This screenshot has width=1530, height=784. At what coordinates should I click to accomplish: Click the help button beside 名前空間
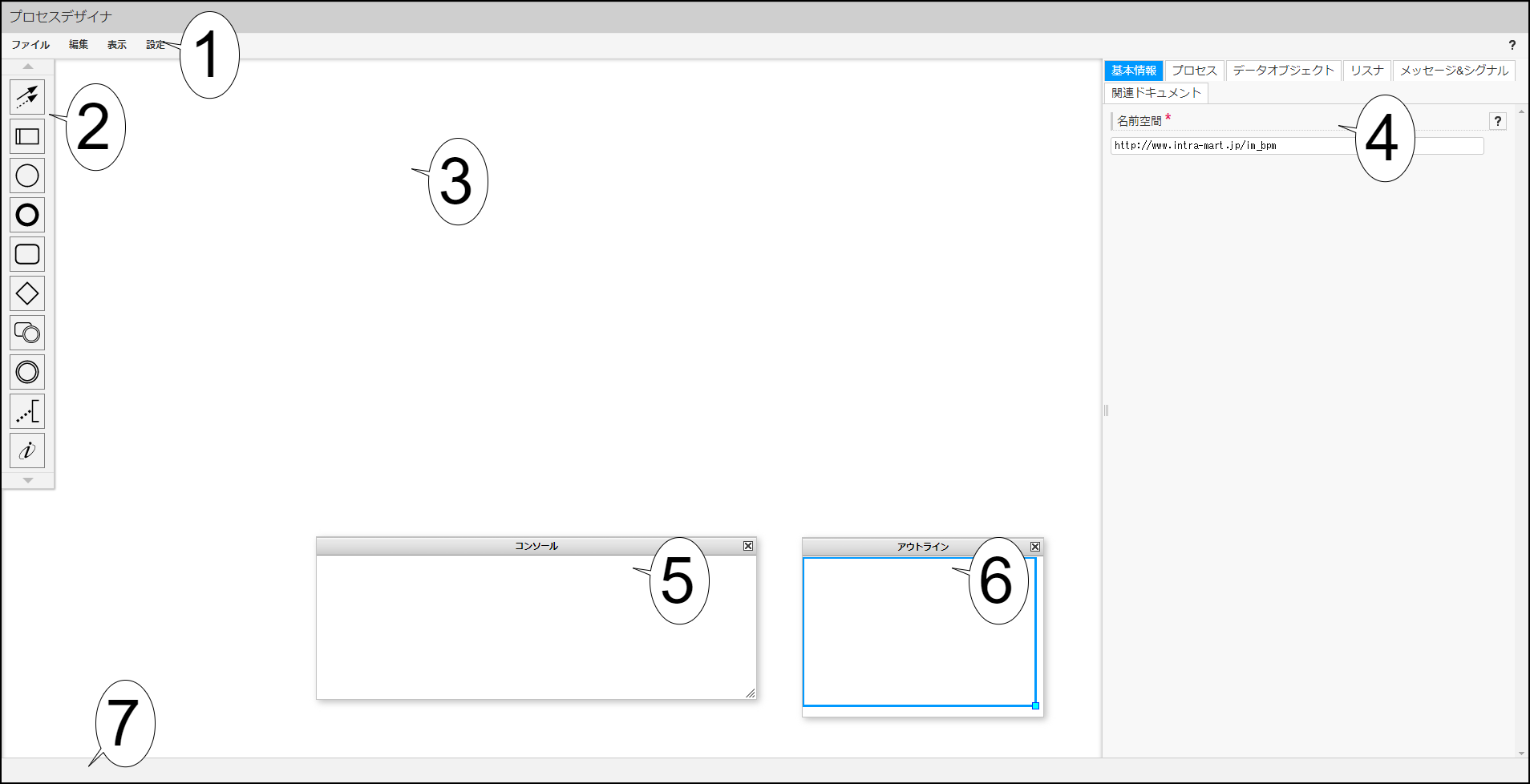[x=1498, y=121]
